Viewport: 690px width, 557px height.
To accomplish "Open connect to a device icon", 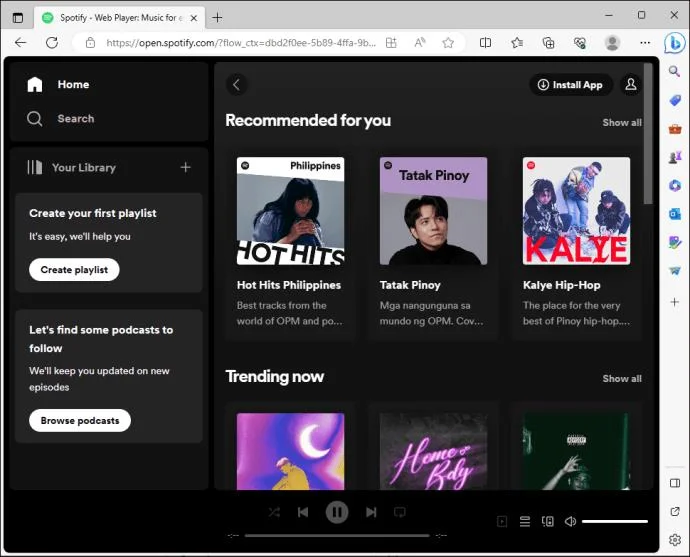I will click(548, 521).
